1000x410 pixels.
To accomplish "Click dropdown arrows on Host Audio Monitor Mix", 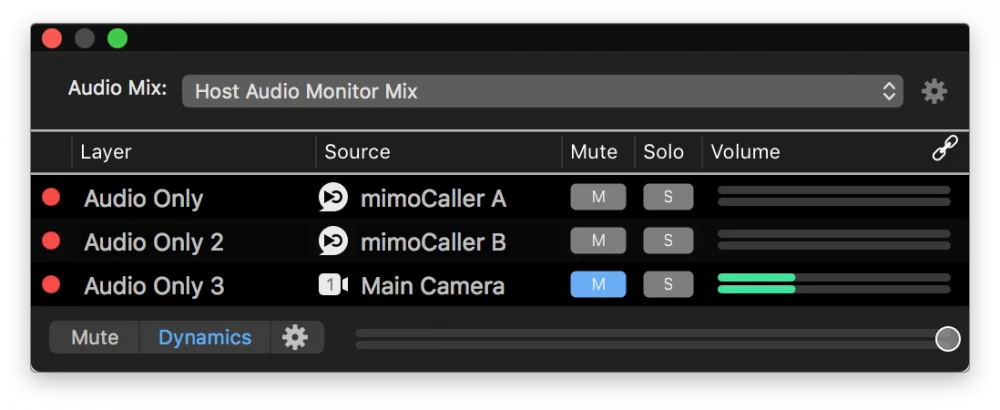I will click(889, 91).
